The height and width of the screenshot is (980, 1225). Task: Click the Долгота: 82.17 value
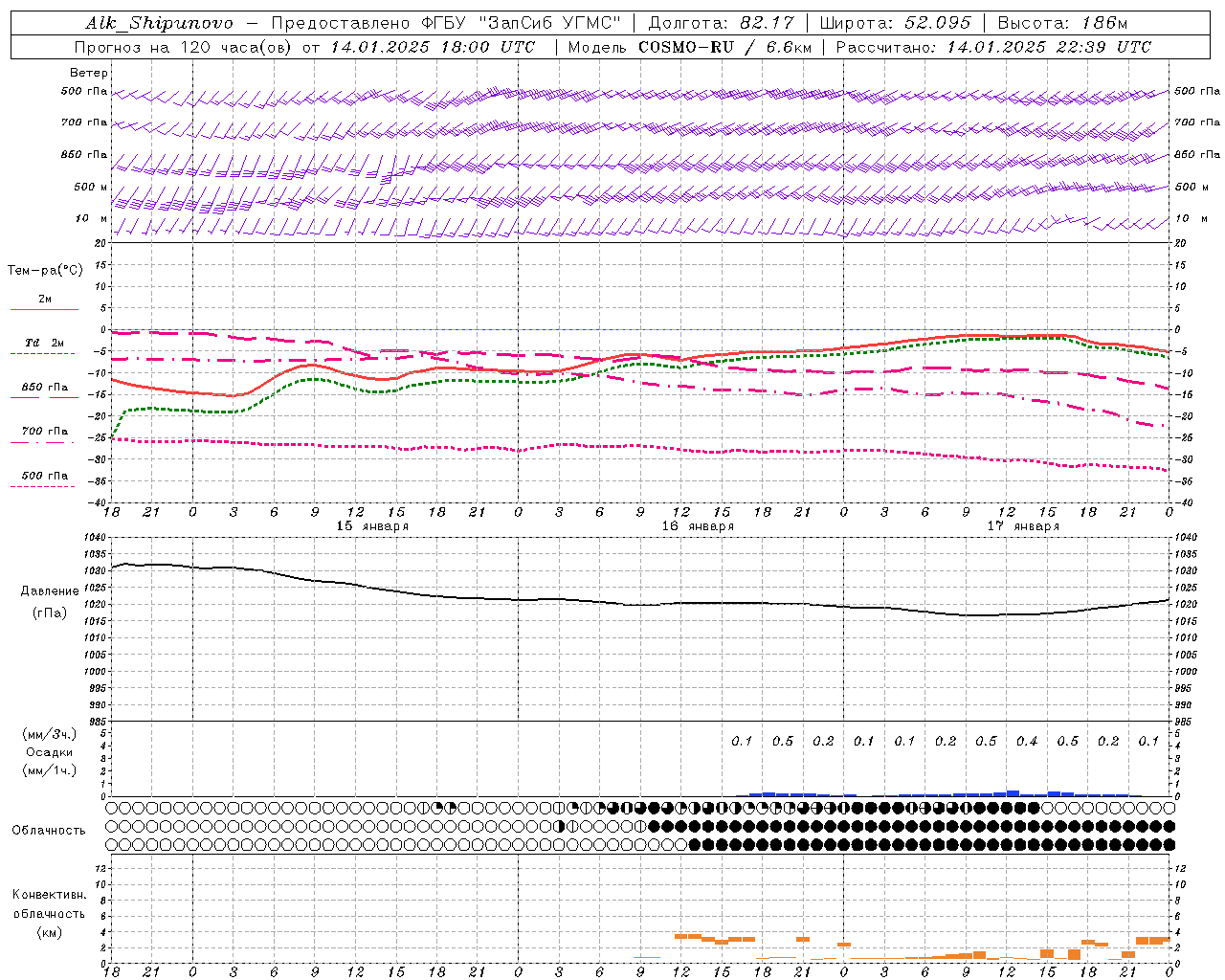[x=721, y=23]
